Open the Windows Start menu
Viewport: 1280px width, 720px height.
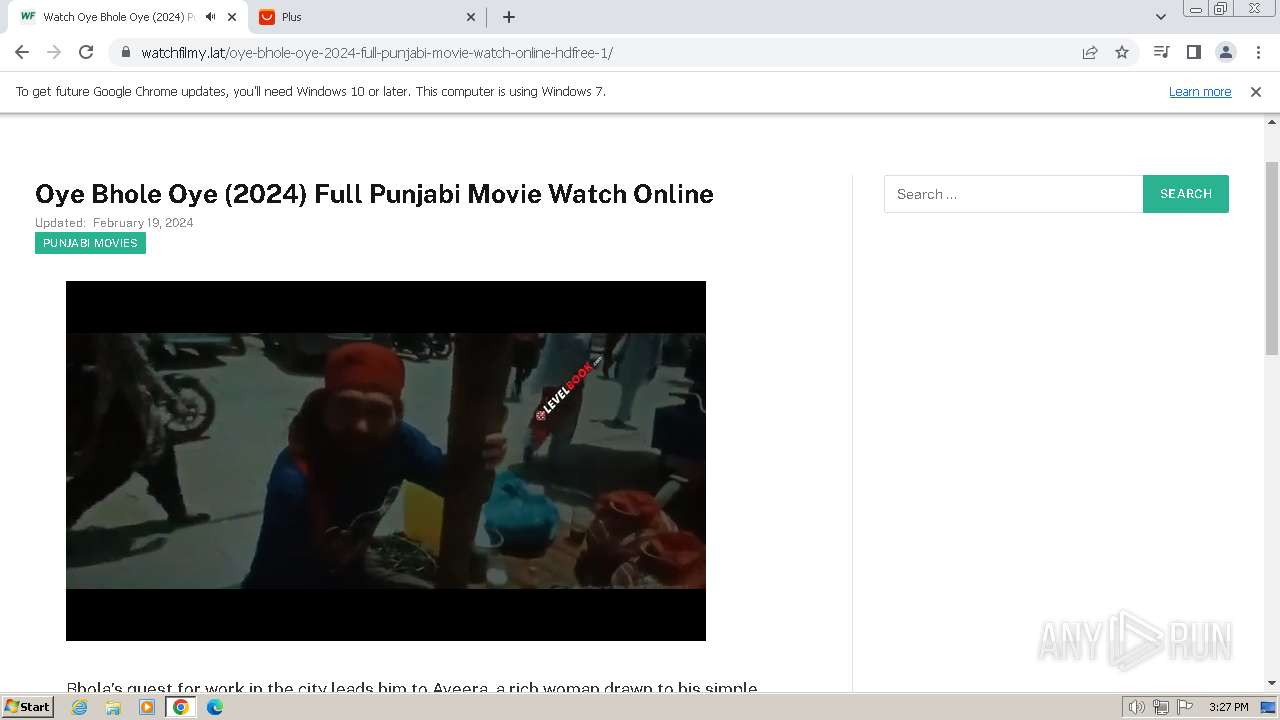(28, 707)
